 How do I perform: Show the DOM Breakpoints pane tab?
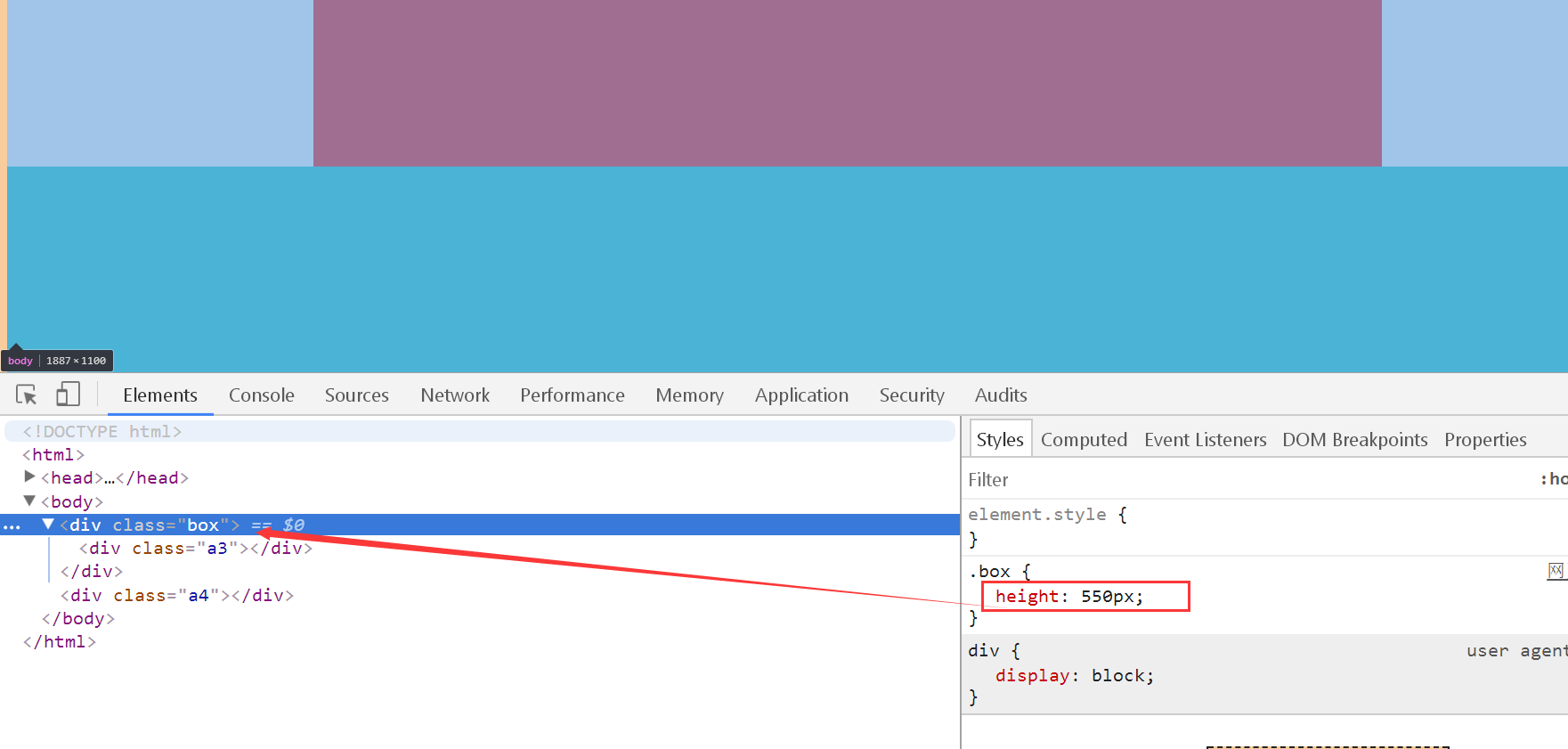1355,439
